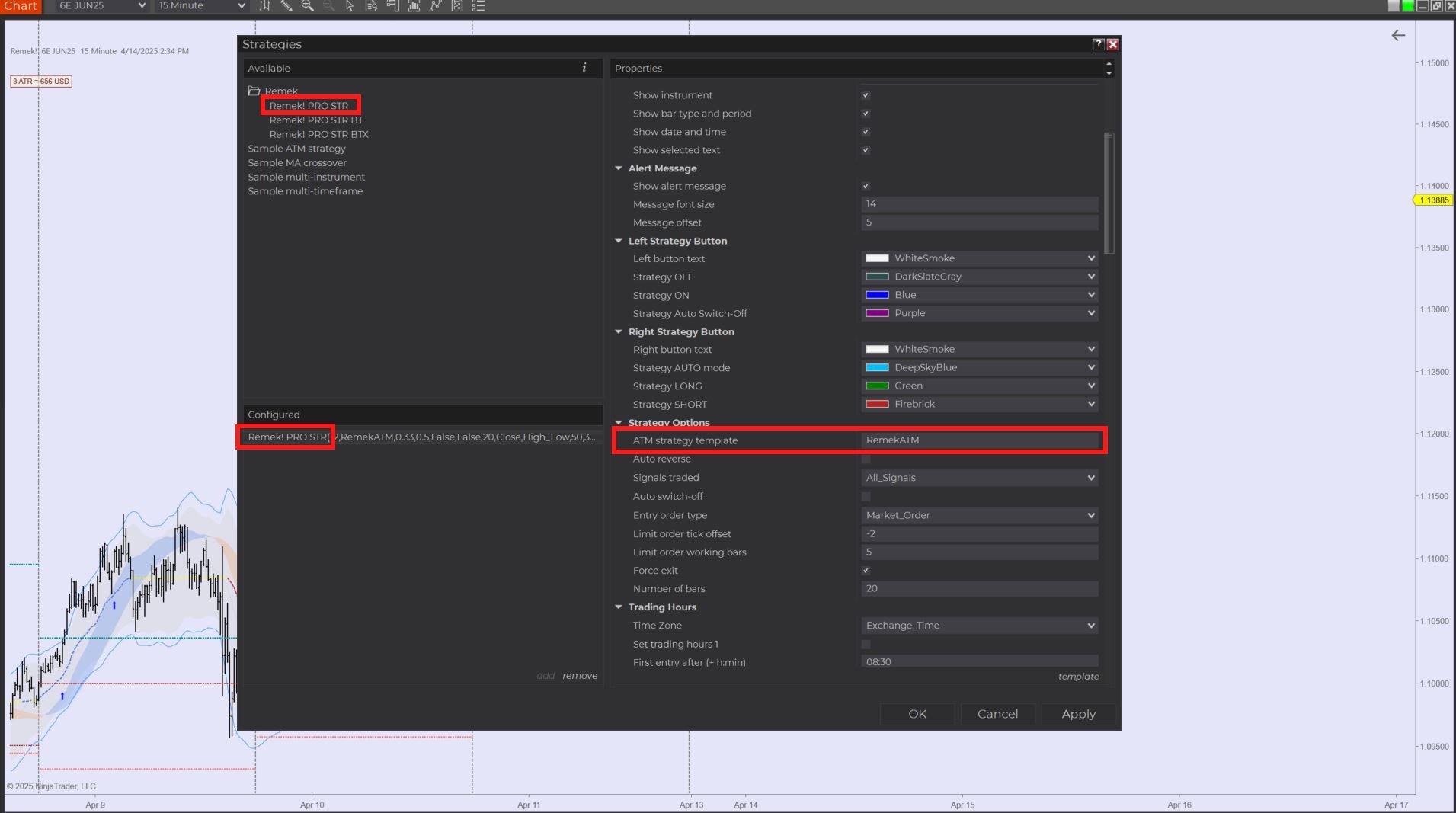This screenshot has height=813, width=1456.
Task: Collapse the Right Strategy Button section
Action: (619, 332)
